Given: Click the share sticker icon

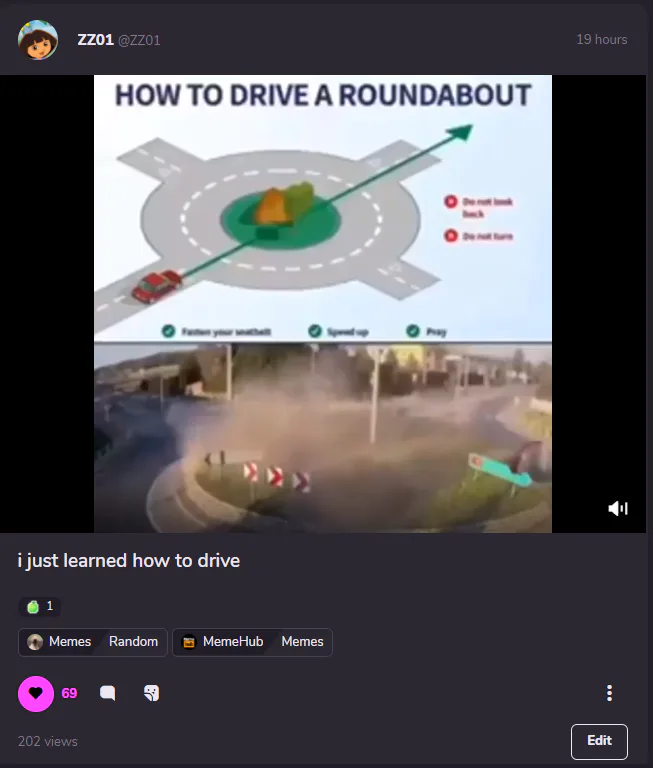Looking at the screenshot, I should click(151, 693).
